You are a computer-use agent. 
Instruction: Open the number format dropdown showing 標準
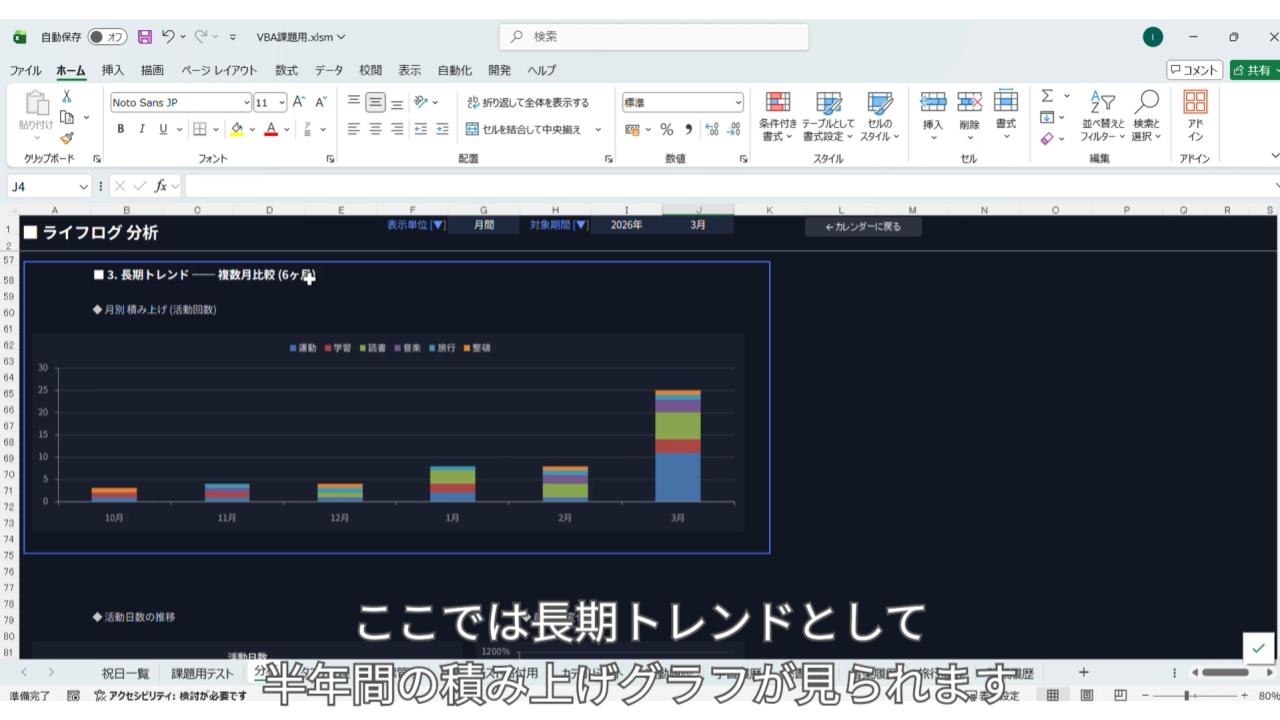[x=739, y=102]
